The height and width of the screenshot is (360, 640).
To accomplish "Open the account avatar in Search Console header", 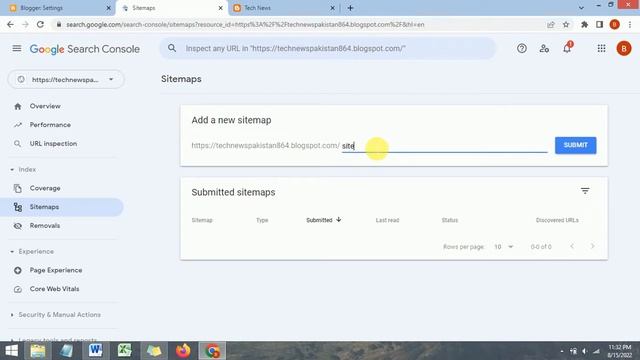I will pos(624,49).
